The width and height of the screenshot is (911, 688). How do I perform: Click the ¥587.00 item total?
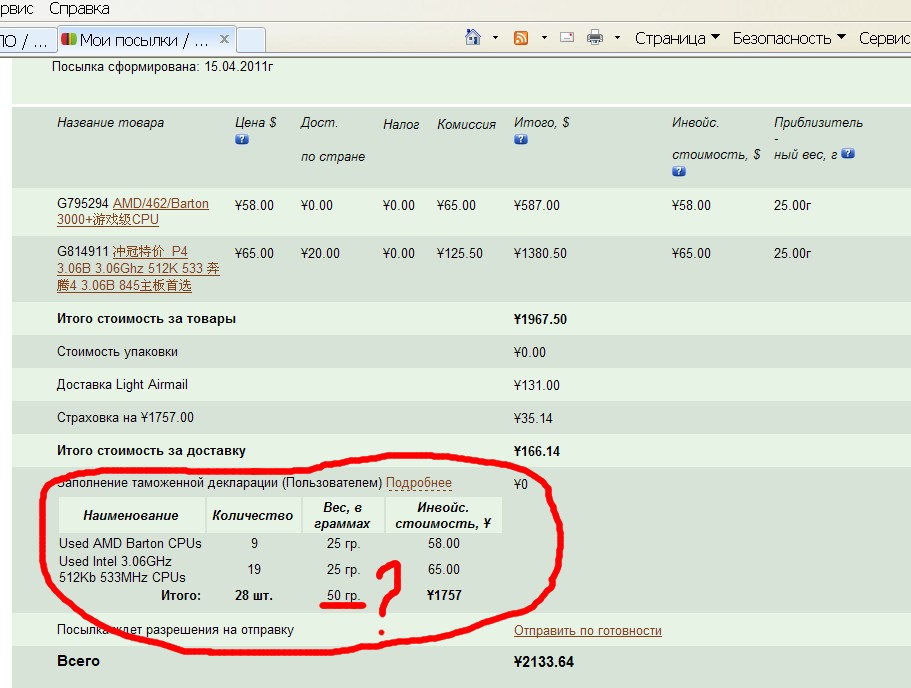[x=536, y=206]
